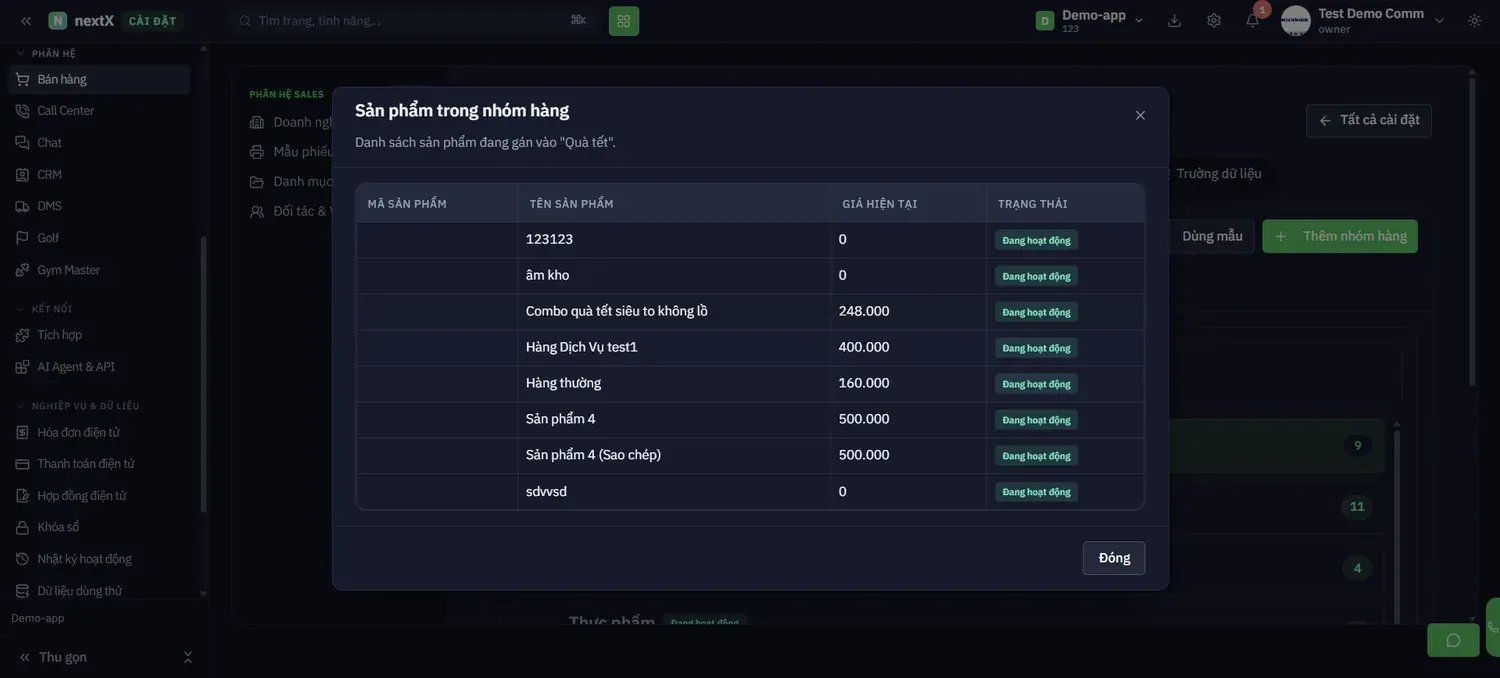Expand the Demo-app workspace dropdown
1500x678 pixels.
(x=1090, y=21)
